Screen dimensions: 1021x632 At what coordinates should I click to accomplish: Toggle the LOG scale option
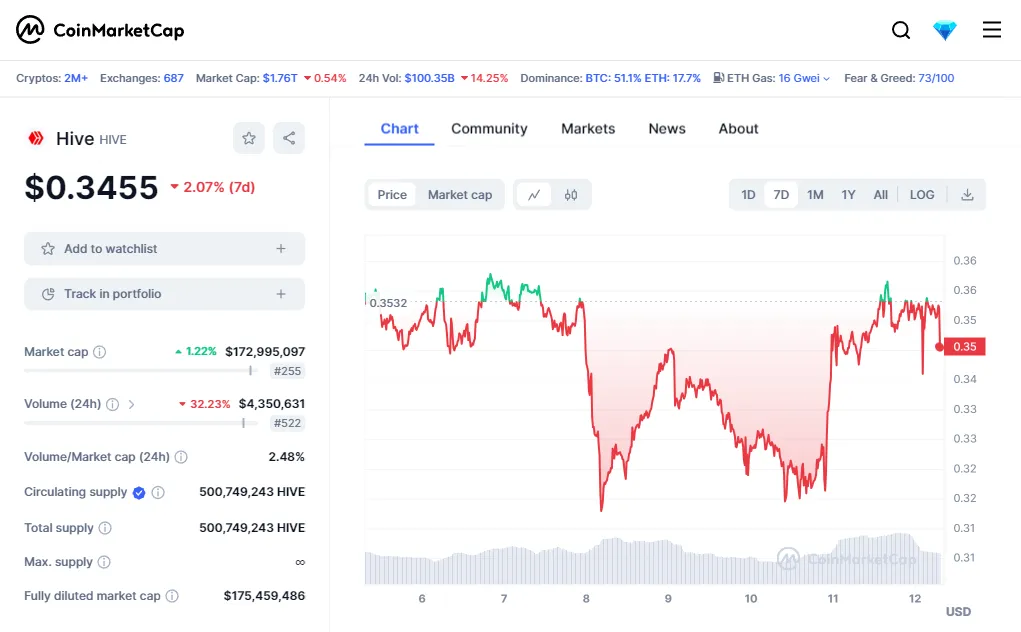pyautogui.click(x=921, y=195)
